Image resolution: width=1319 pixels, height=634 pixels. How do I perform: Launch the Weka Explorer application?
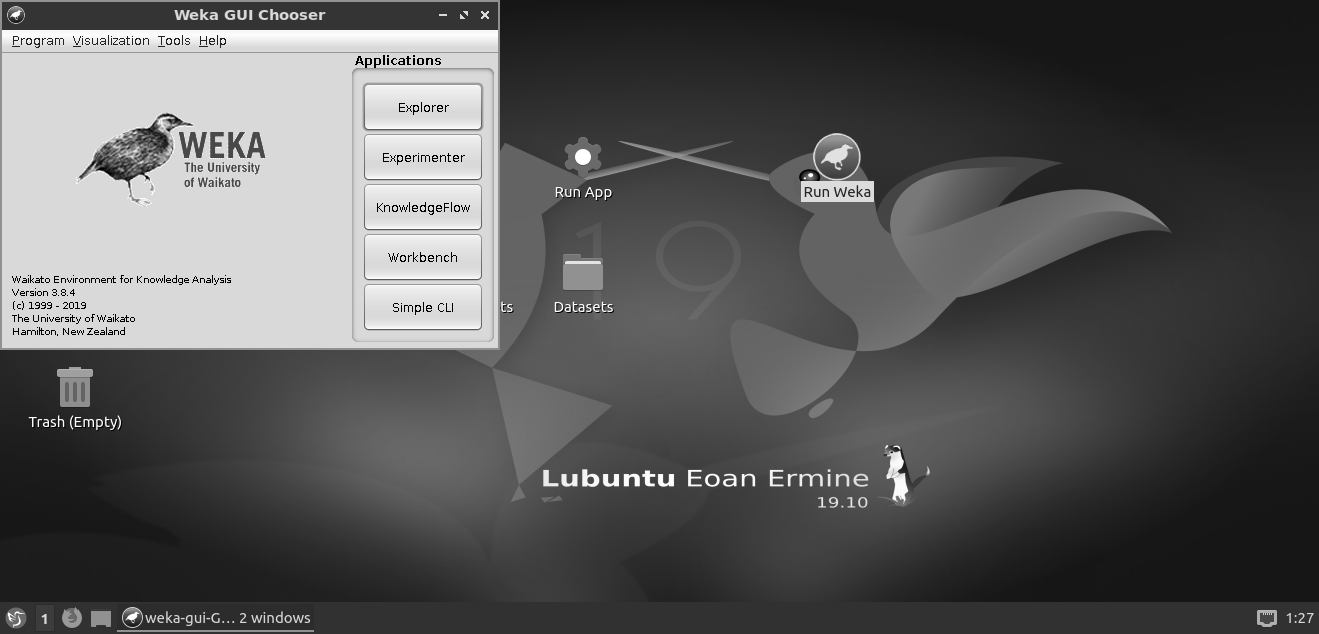pos(423,107)
